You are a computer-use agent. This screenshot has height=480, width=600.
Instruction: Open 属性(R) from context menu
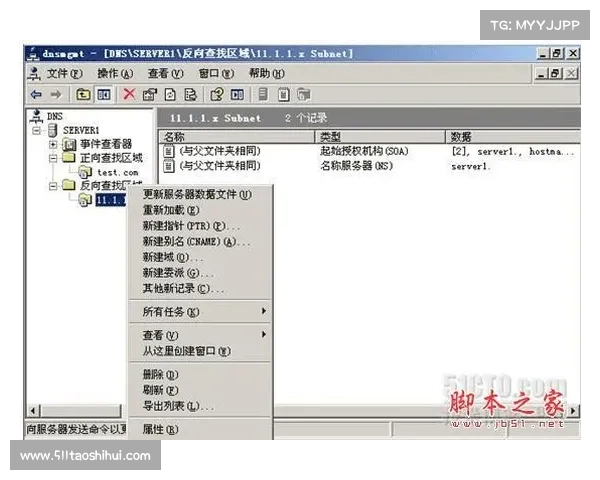(x=201, y=429)
